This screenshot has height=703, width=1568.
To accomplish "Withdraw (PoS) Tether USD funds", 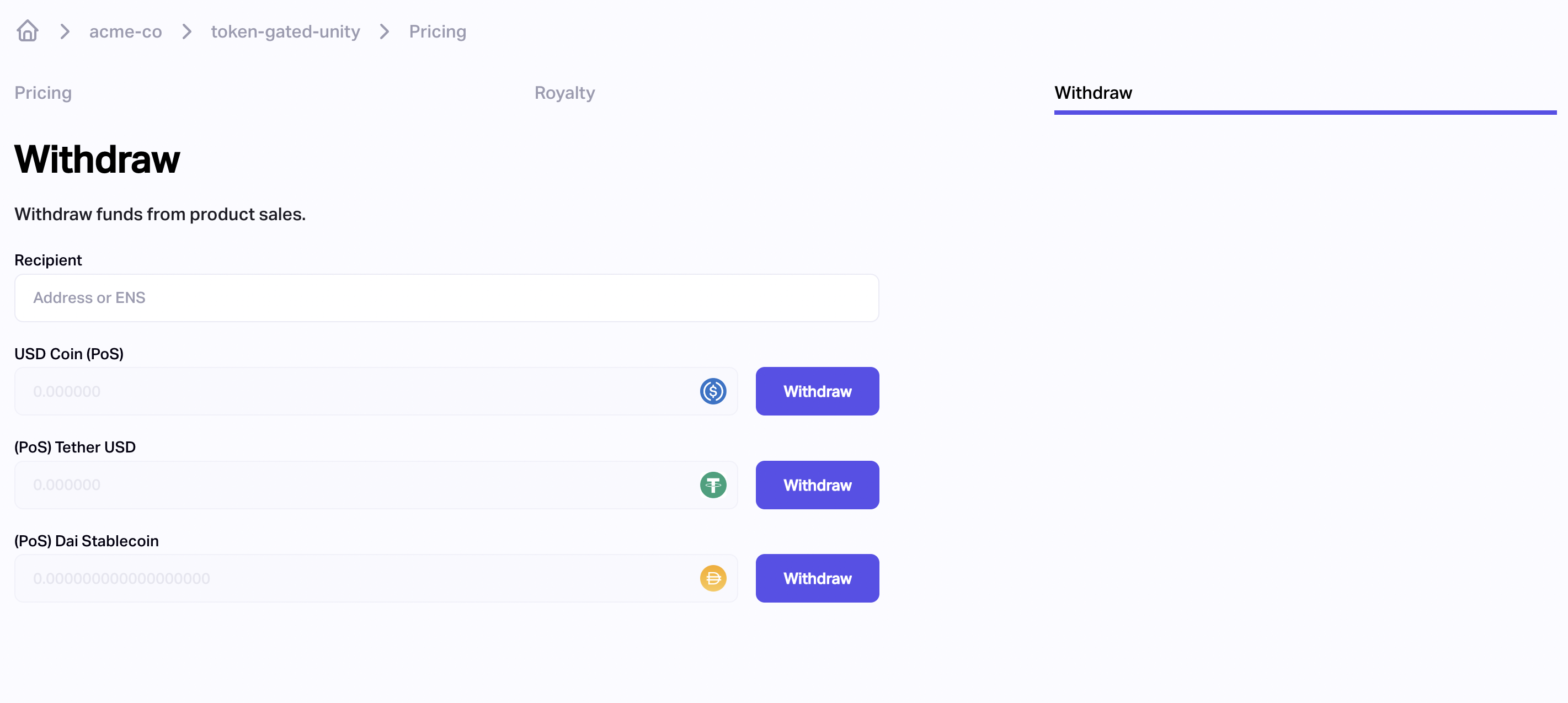I will (x=818, y=485).
